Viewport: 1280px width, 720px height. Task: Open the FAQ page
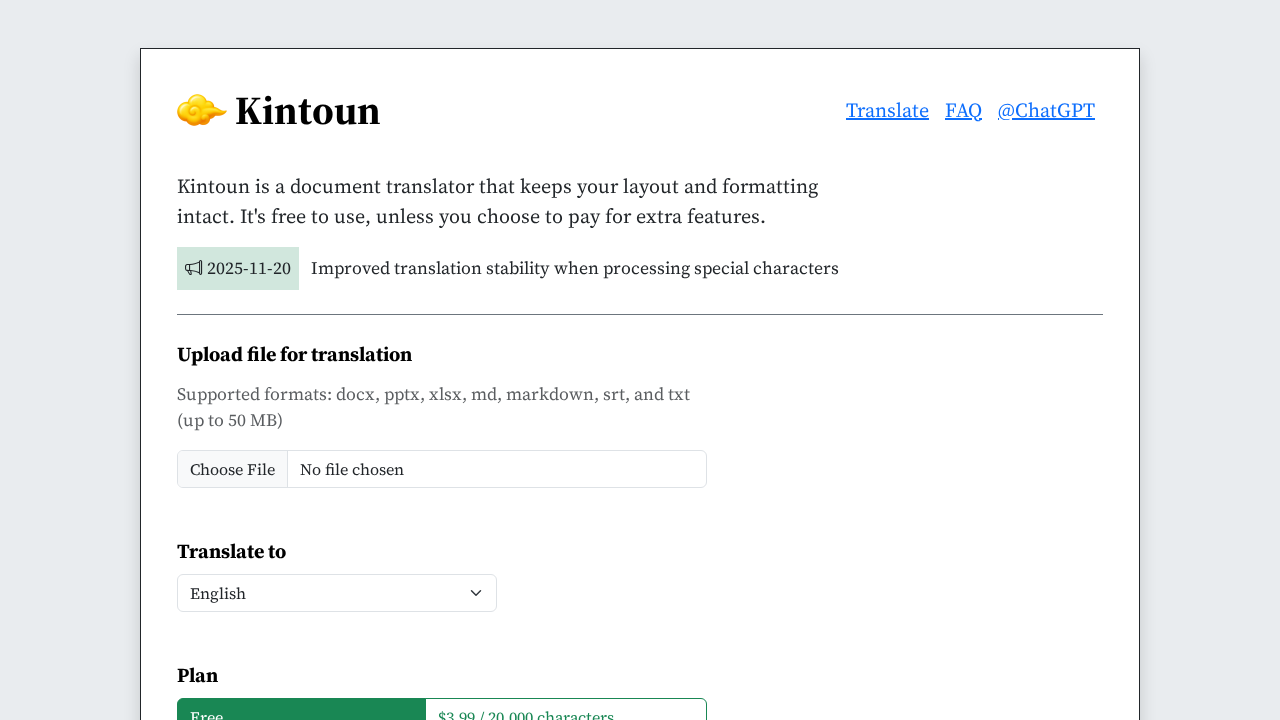[x=963, y=110]
